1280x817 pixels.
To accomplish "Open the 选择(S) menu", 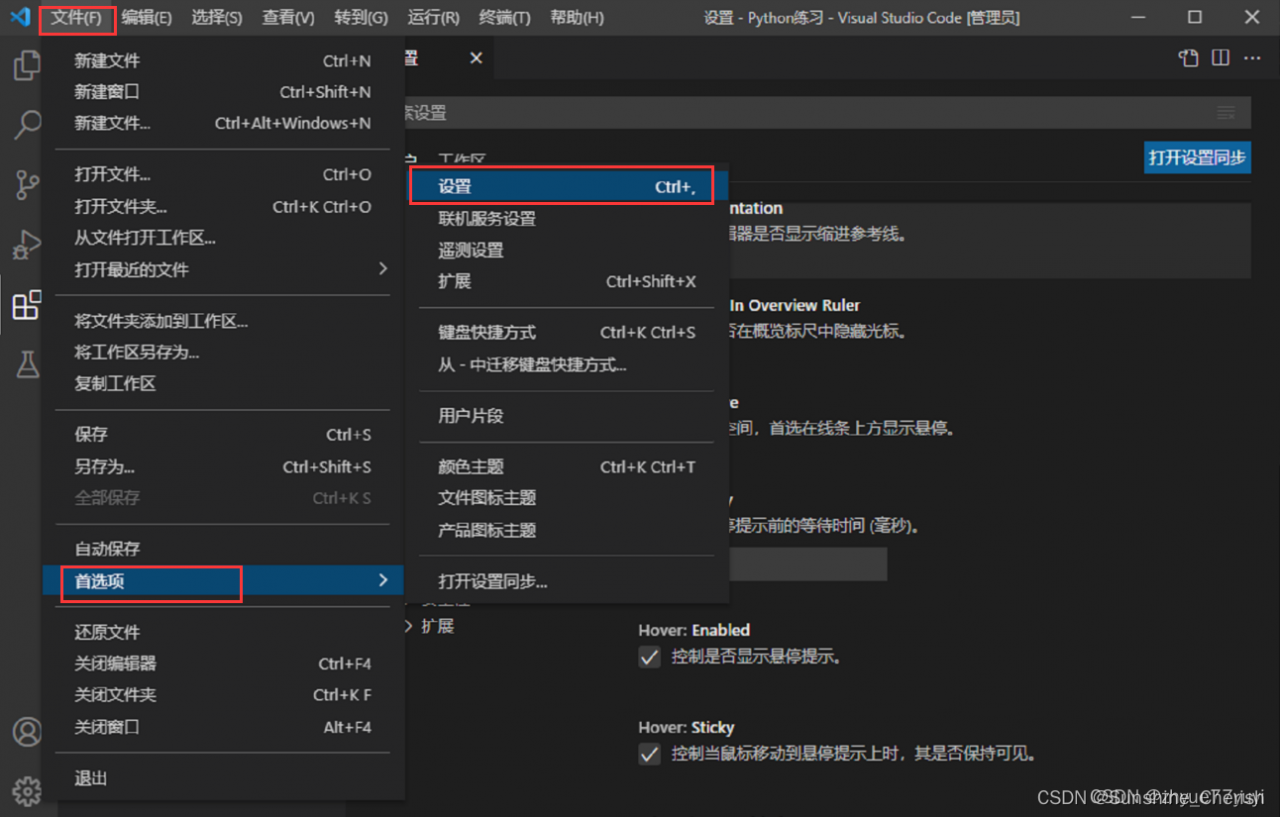I will tap(217, 18).
